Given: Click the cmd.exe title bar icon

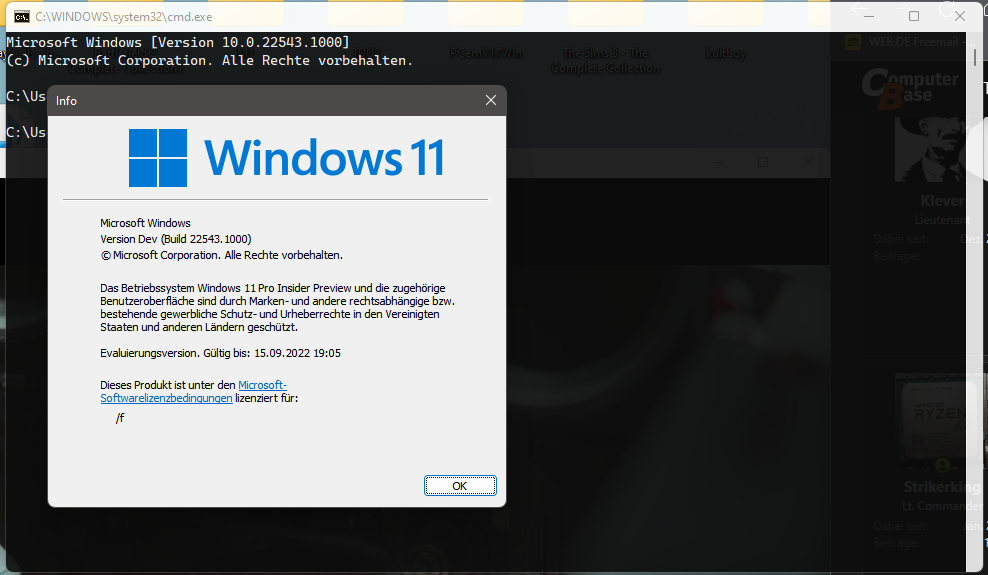Looking at the screenshot, I should tap(21, 17).
